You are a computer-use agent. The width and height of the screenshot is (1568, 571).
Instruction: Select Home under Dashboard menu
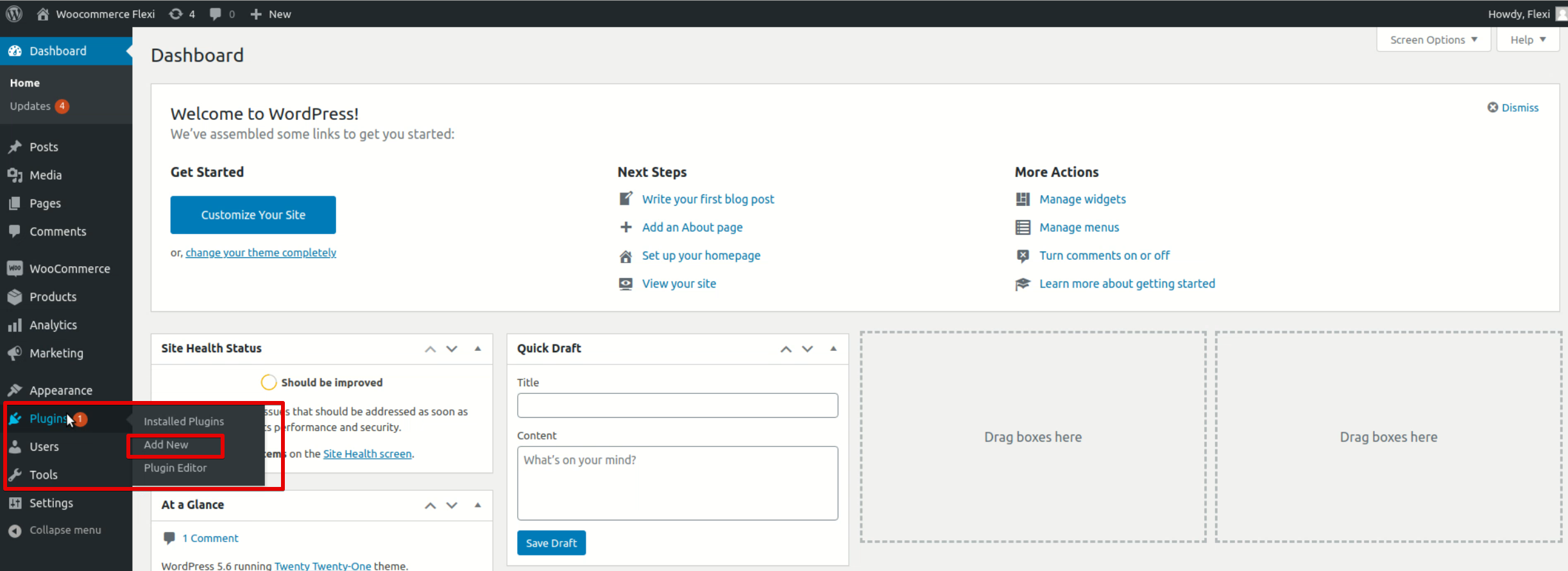25,83
